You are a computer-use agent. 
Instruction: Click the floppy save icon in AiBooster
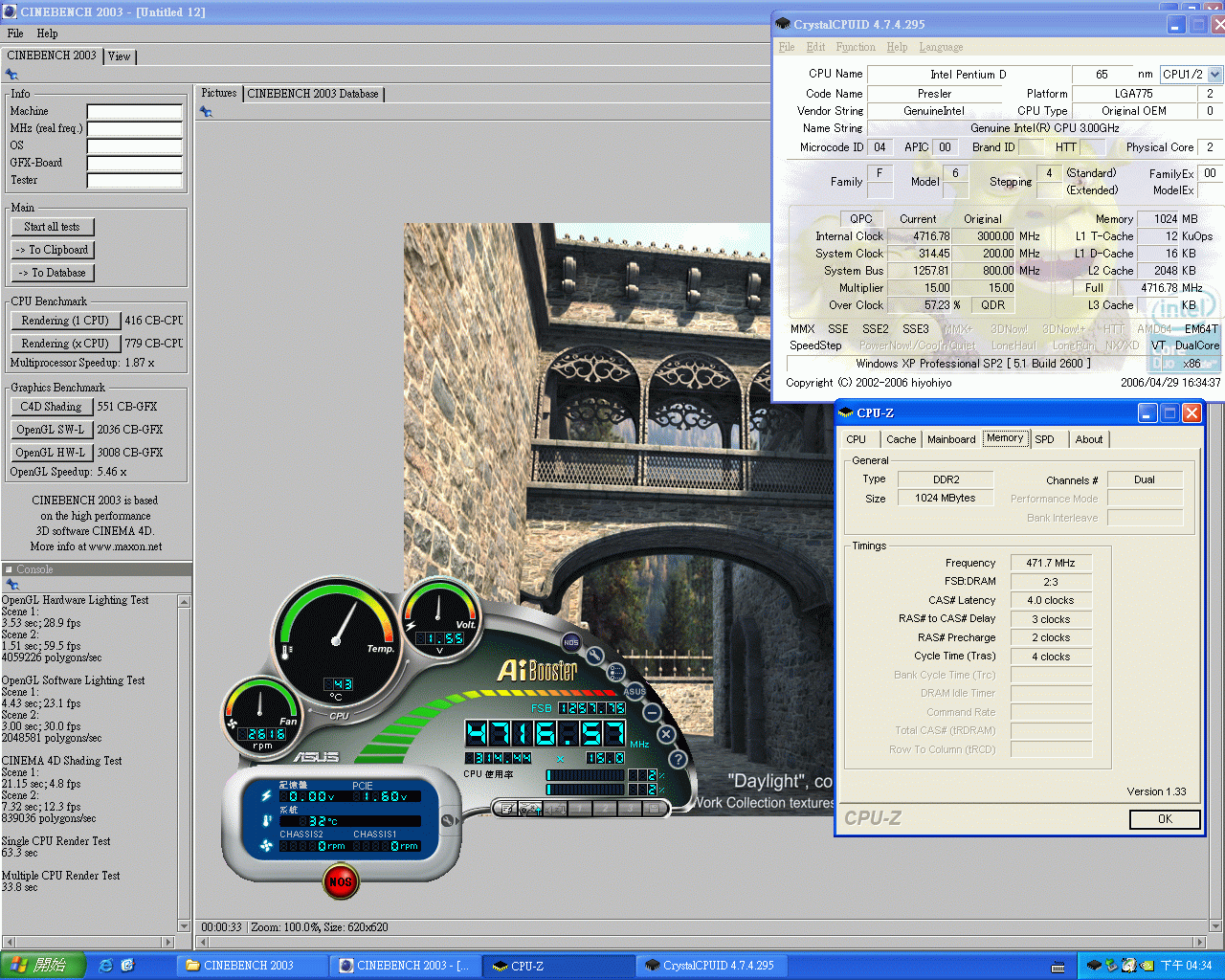click(x=653, y=809)
